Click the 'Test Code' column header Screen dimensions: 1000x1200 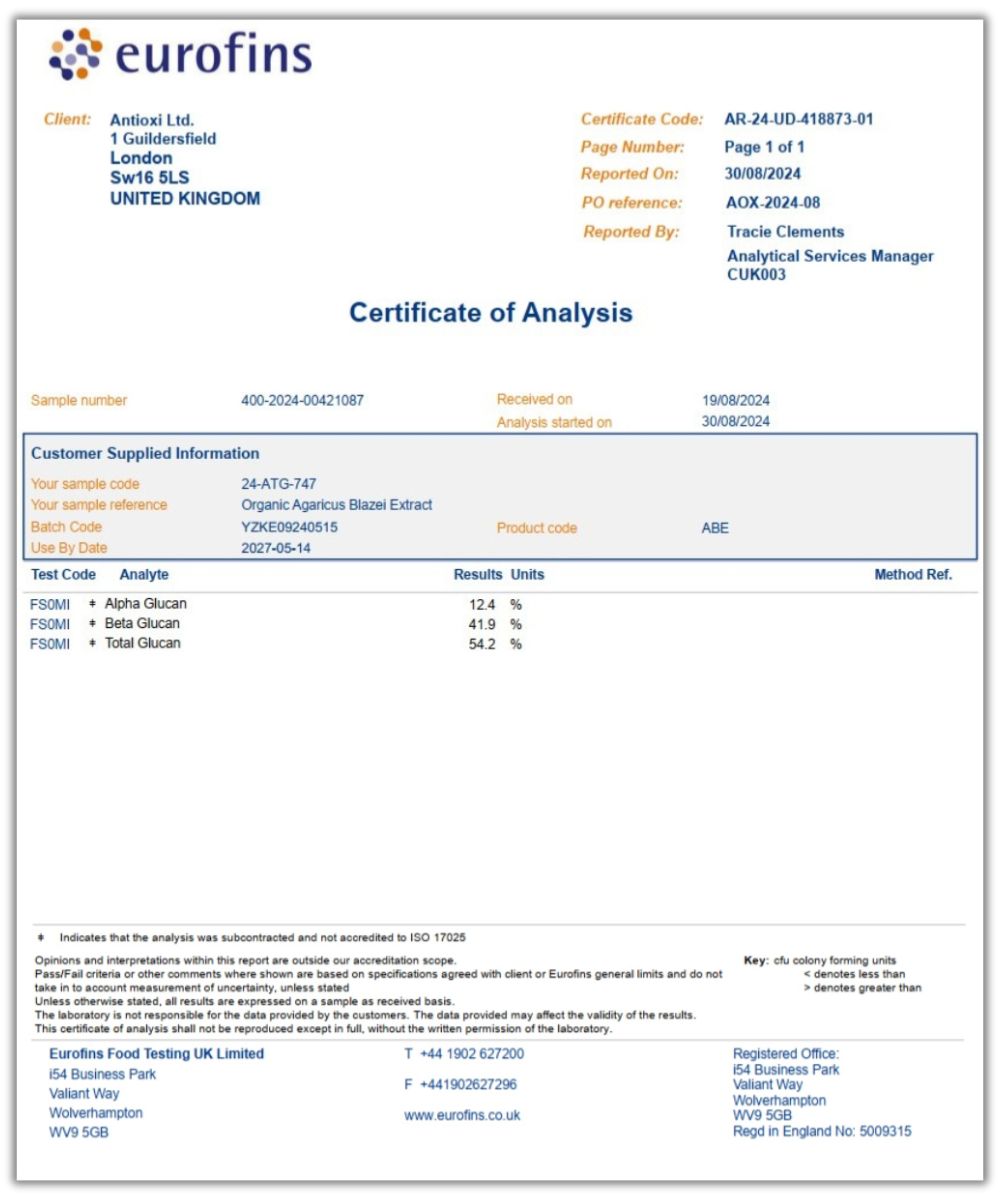click(x=64, y=575)
